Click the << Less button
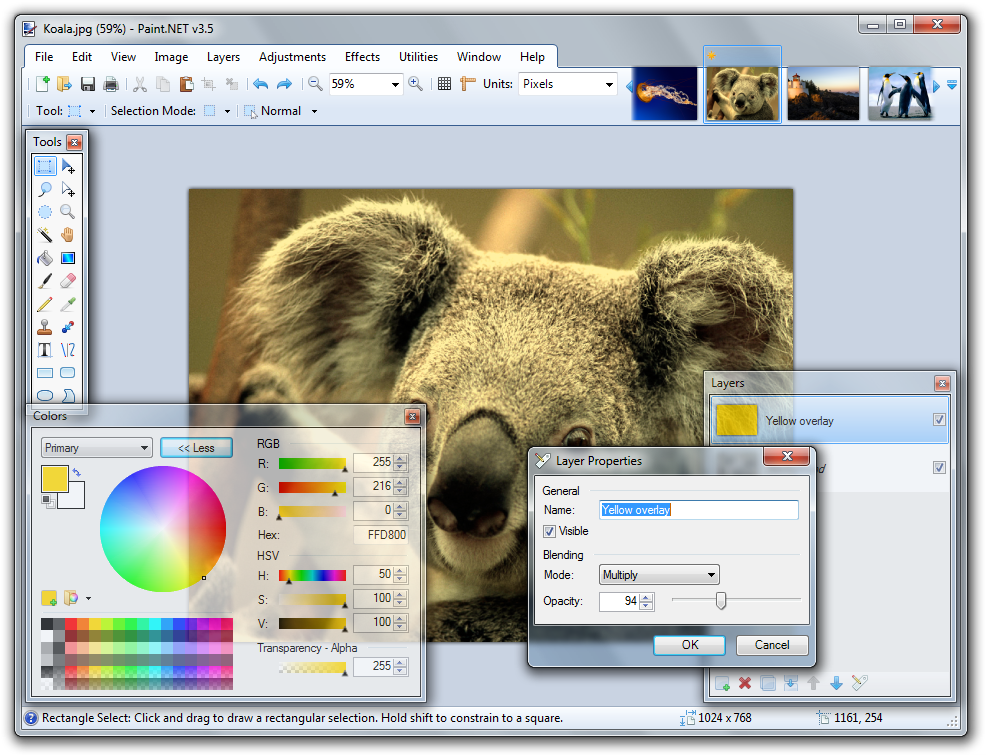Viewport: 986px width, 755px height. tap(196, 448)
